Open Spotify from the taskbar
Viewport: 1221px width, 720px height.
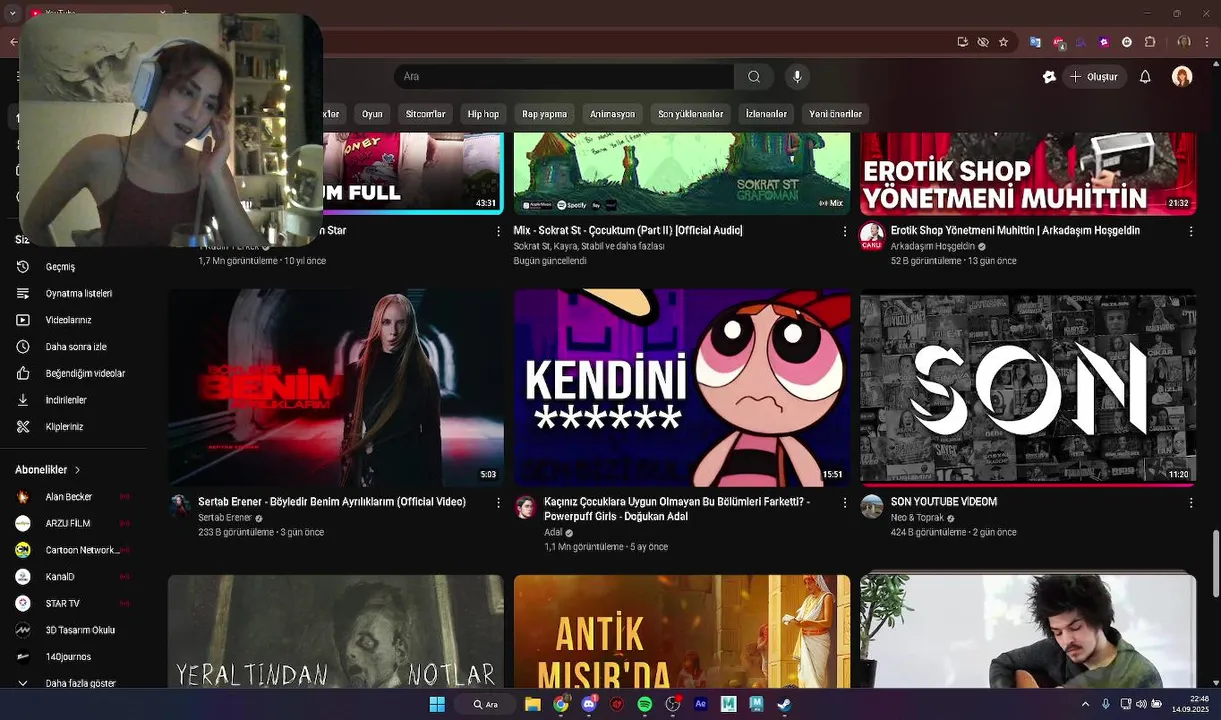[x=644, y=704]
